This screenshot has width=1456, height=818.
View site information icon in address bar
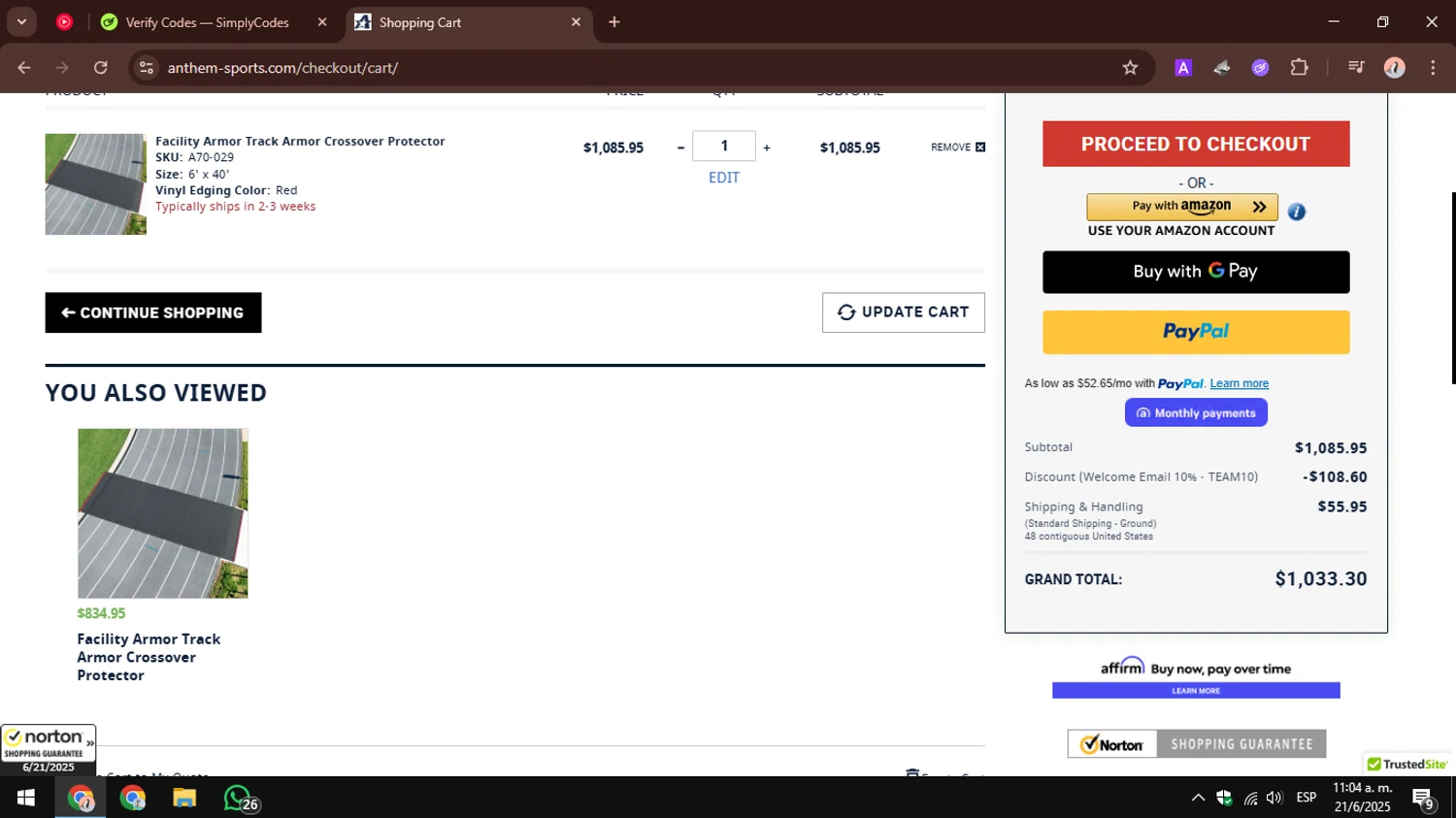click(x=147, y=68)
